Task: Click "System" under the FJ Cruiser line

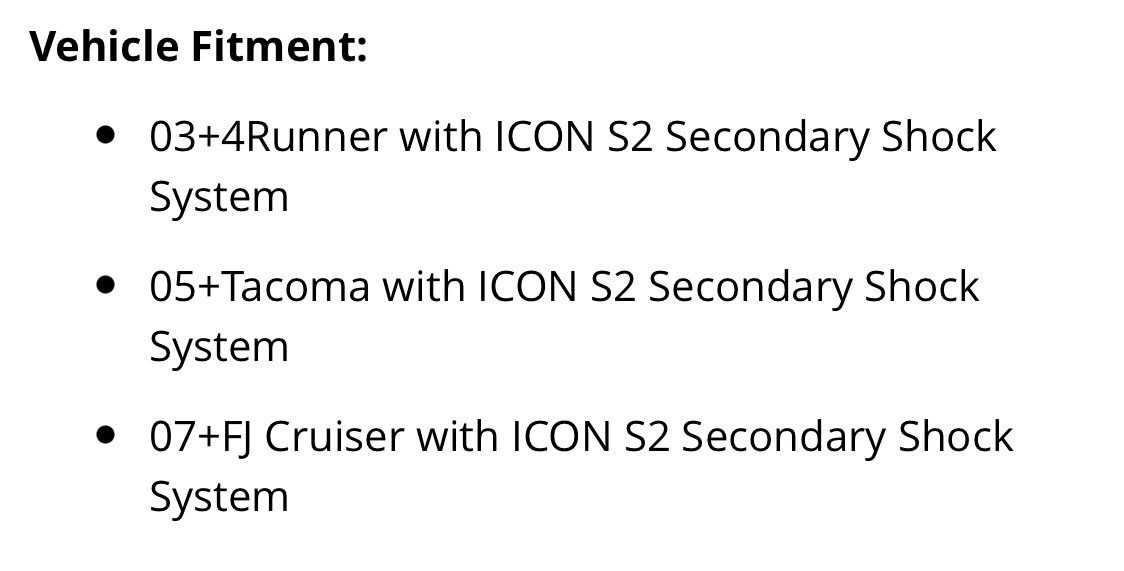Action: coord(219,497)
